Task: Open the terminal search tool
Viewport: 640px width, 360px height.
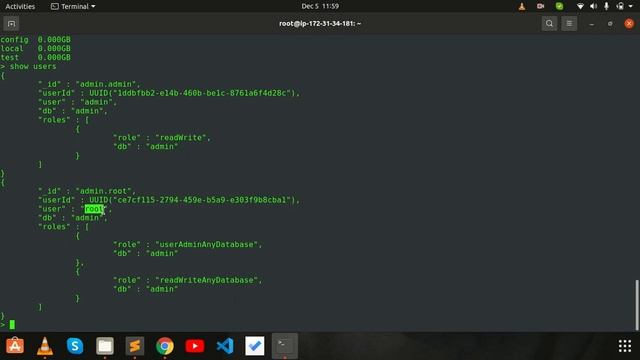Action: click(x=549, y=24)
